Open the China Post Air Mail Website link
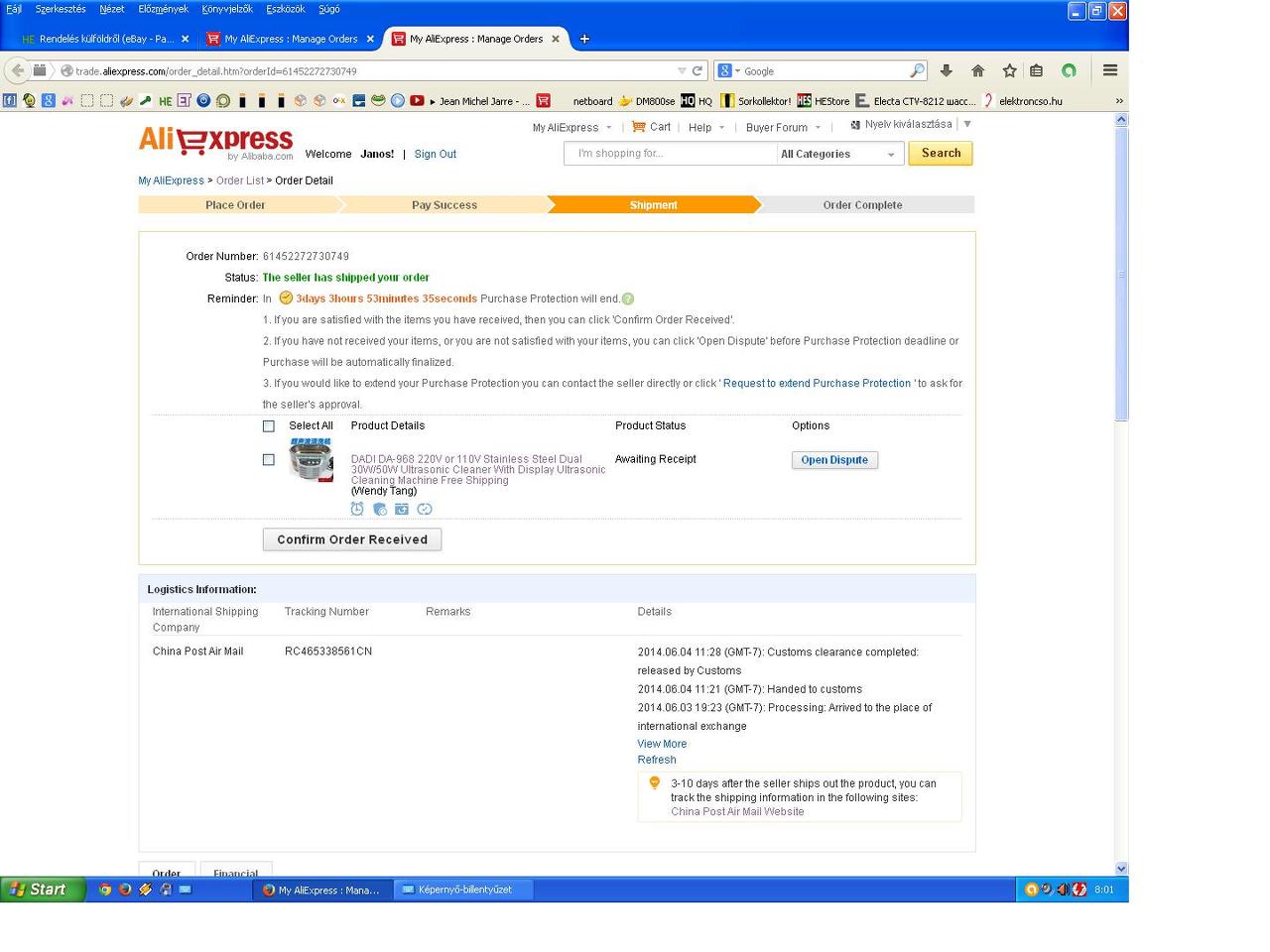1270x952 pixels. pyautogui.click(x=737, y=812)
